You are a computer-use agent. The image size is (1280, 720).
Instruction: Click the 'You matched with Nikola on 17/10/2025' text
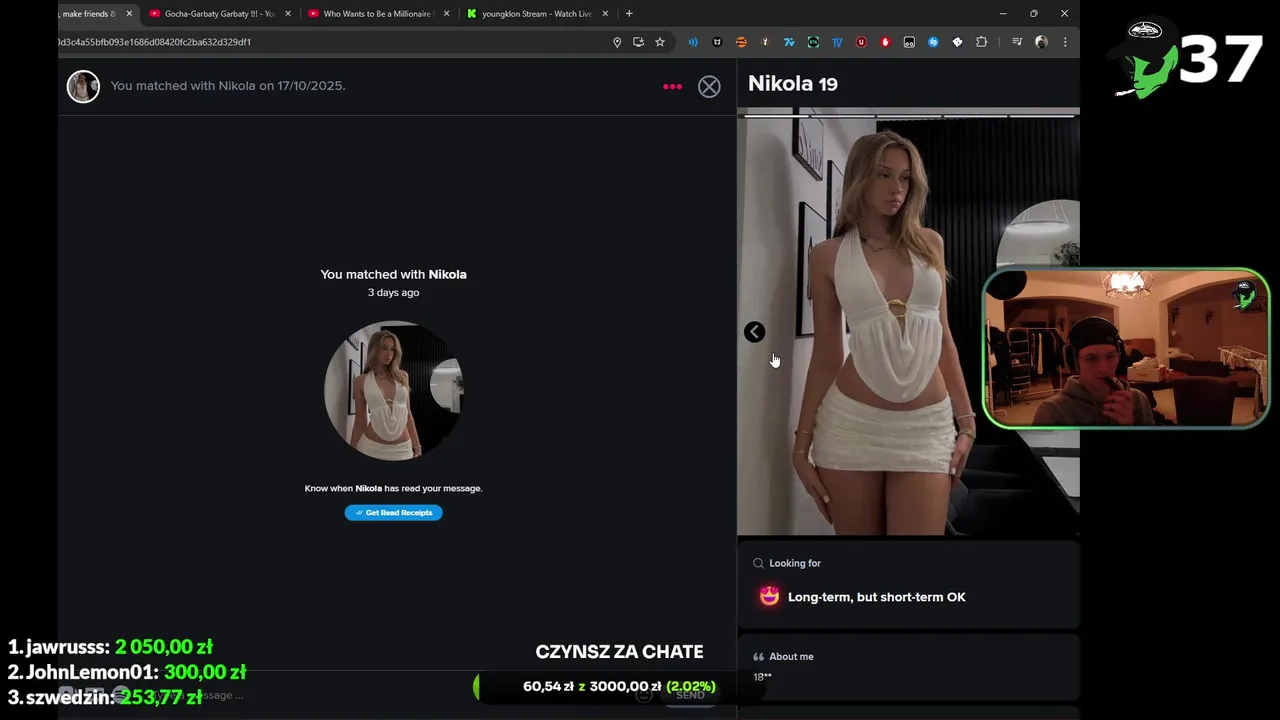coord(228,86)
